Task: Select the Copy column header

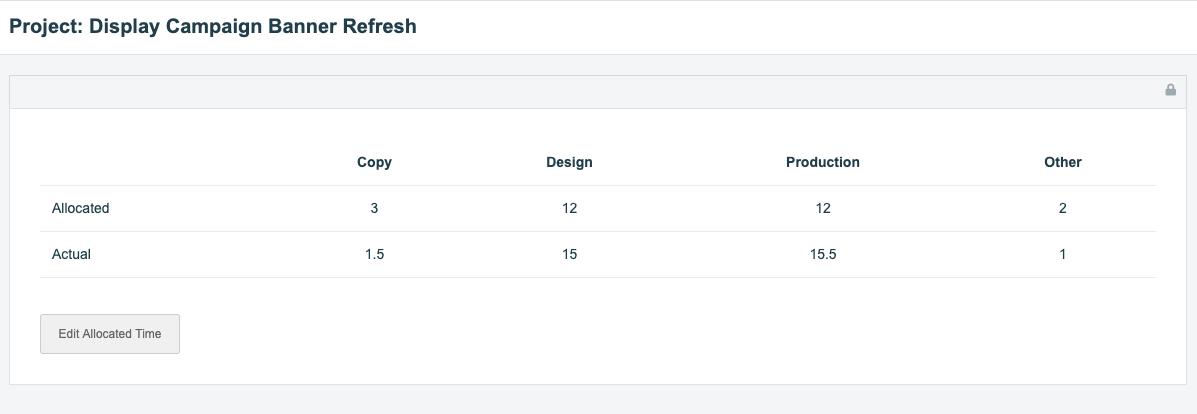Action: point(374,162)
